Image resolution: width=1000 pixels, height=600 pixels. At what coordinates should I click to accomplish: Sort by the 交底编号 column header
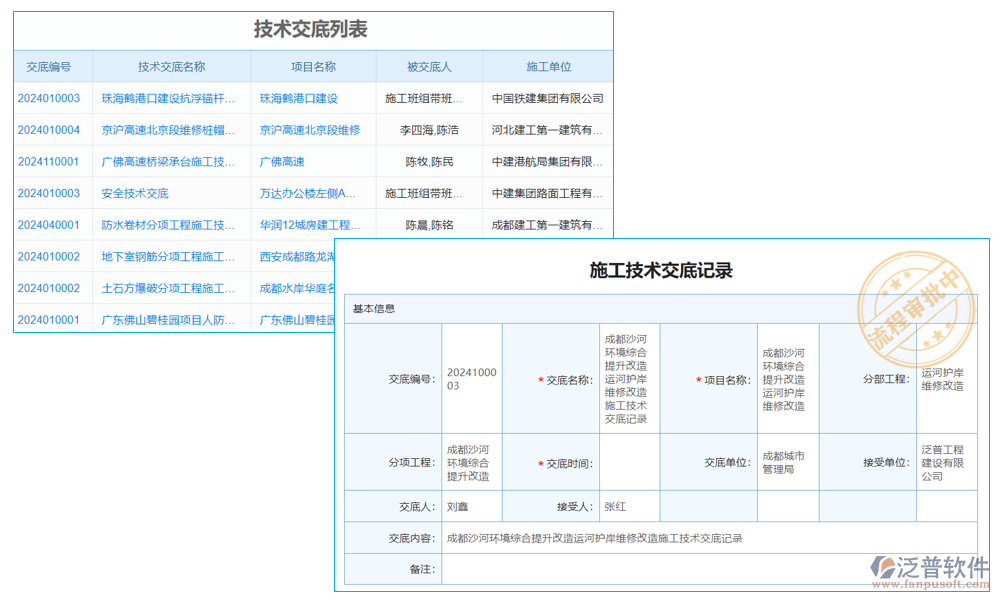point(49,66)
